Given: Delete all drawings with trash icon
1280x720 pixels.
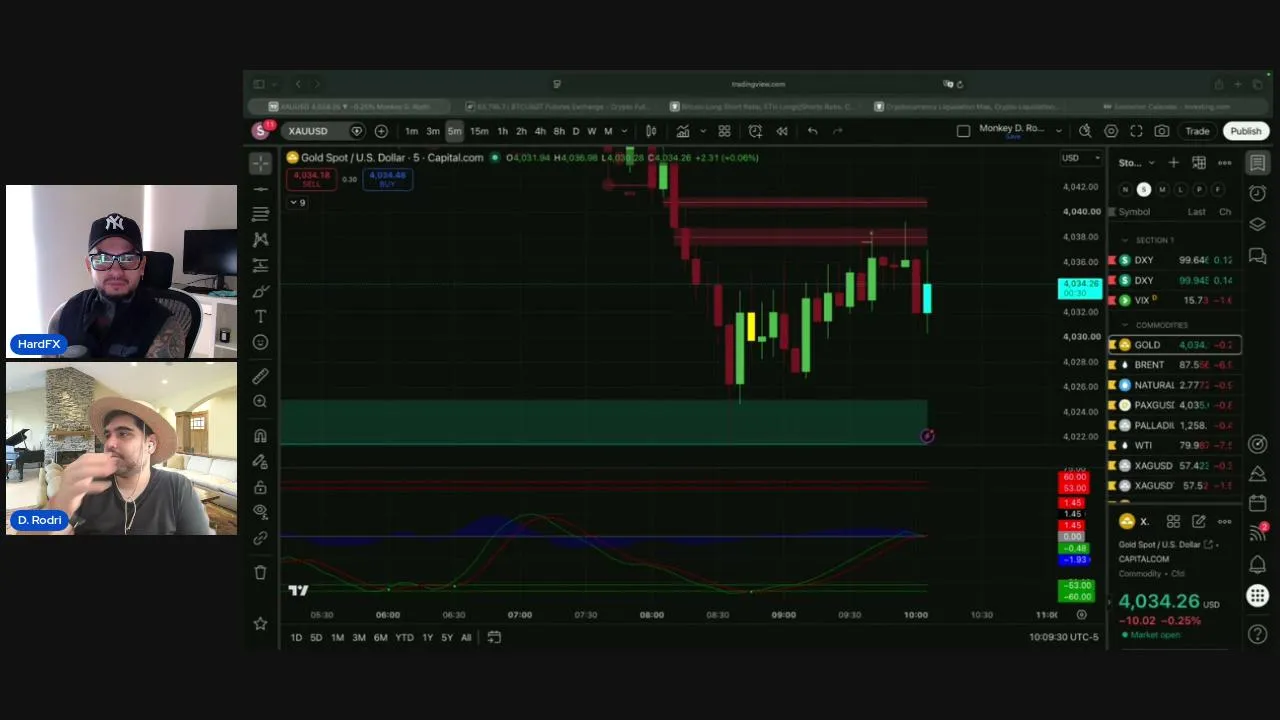Looking at the screenshot, I should tap(261, 572).
